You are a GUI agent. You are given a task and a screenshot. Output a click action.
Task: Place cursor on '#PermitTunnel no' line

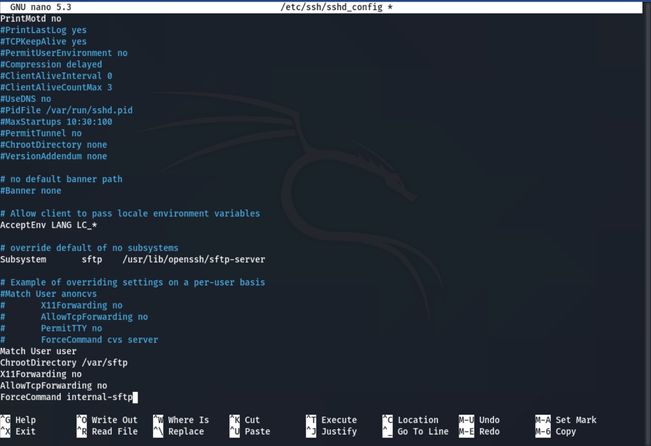(x=41, y=133)
